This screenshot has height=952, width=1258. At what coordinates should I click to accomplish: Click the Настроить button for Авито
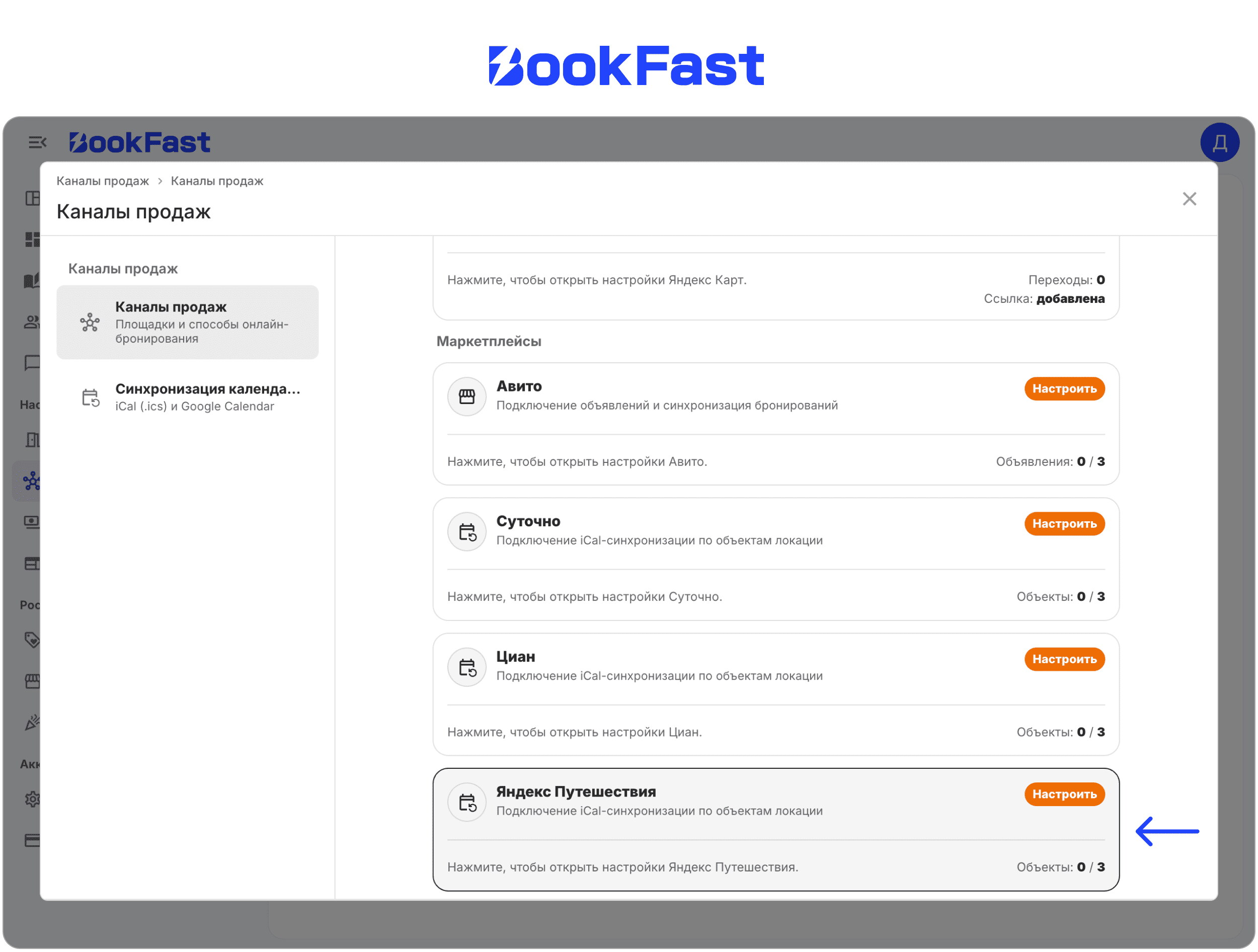coord(1064,388)
